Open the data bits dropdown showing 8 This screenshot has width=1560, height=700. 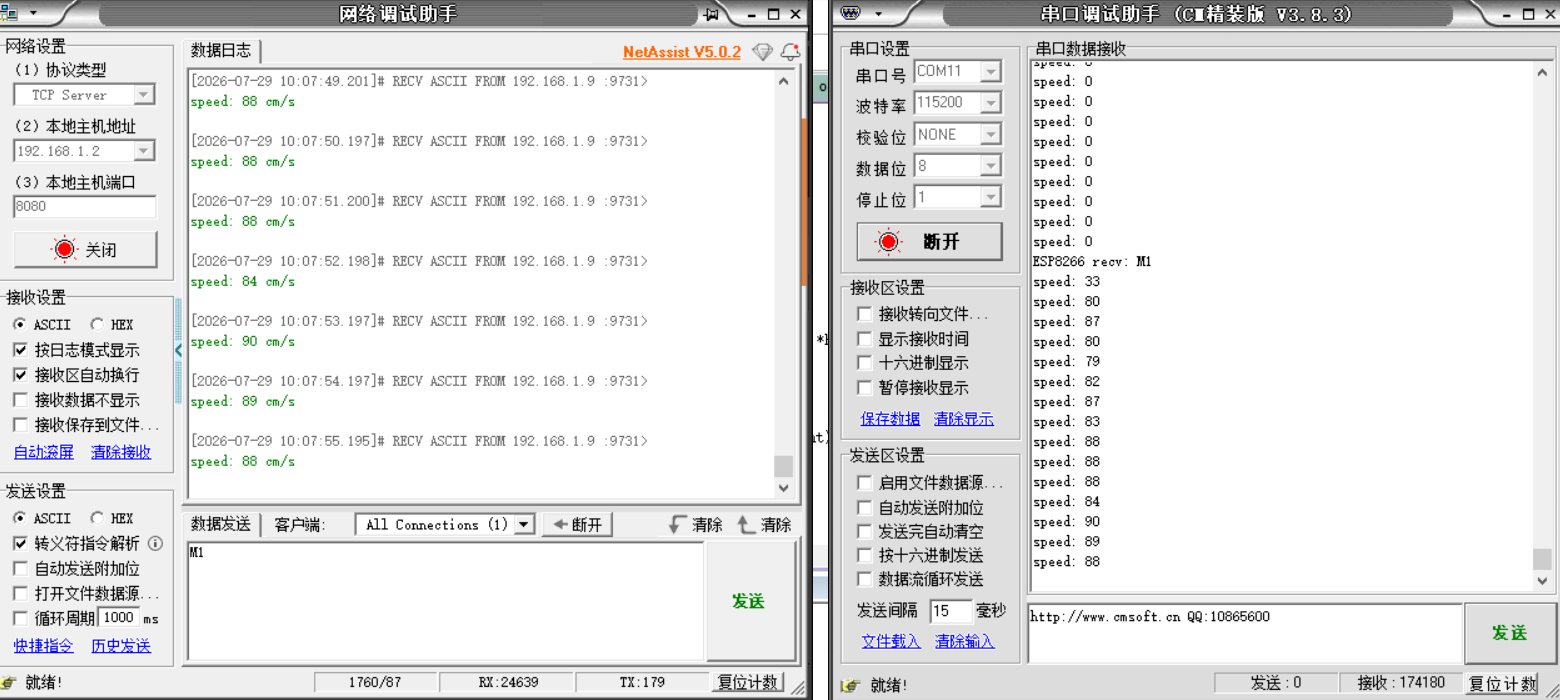coord(990,166)
